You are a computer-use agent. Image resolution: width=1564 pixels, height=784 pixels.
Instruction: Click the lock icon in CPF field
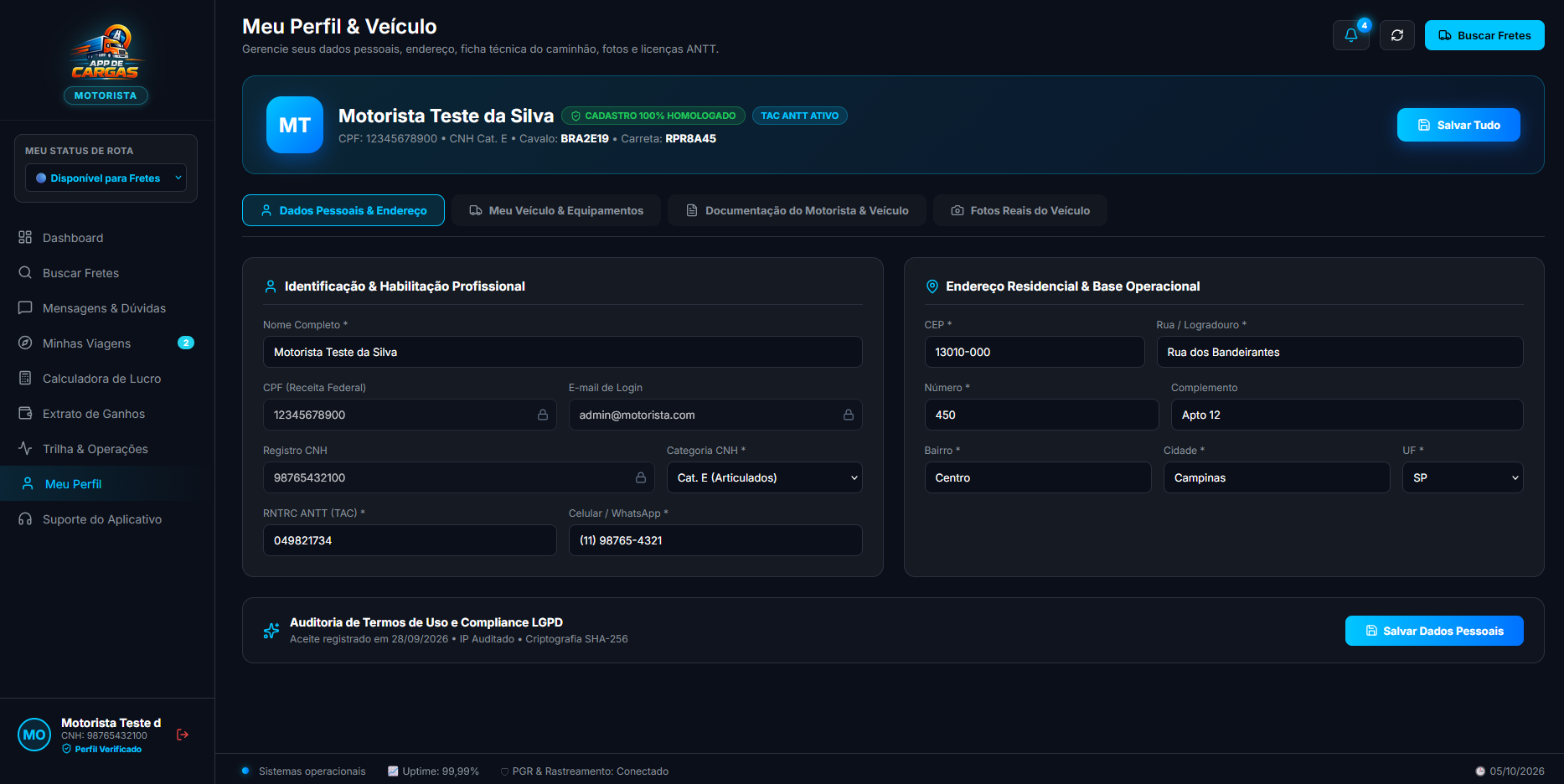[x=543, y=415]
